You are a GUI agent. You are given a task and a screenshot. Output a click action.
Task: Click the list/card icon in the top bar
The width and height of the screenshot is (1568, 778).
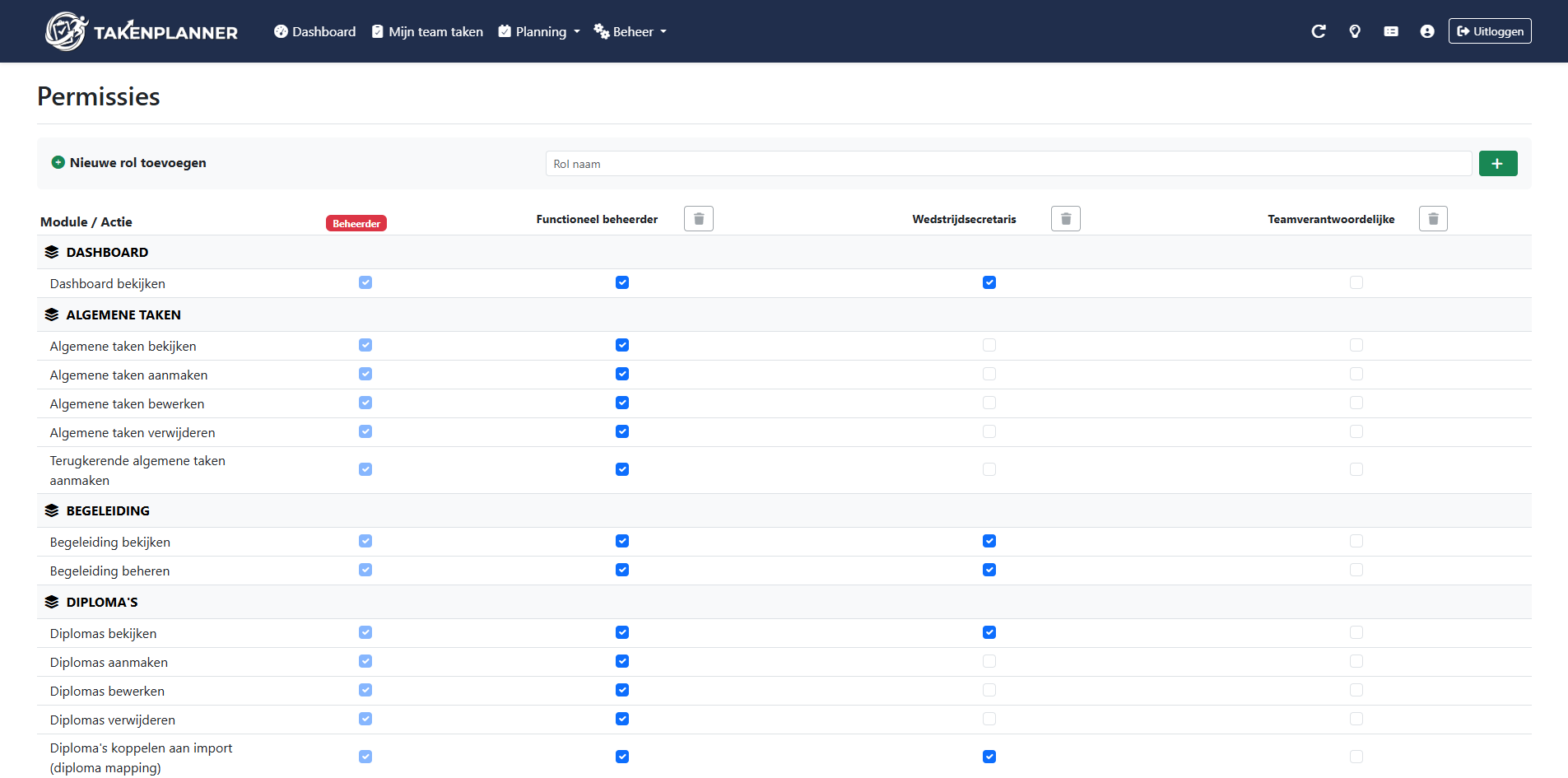click(1391, 30)
